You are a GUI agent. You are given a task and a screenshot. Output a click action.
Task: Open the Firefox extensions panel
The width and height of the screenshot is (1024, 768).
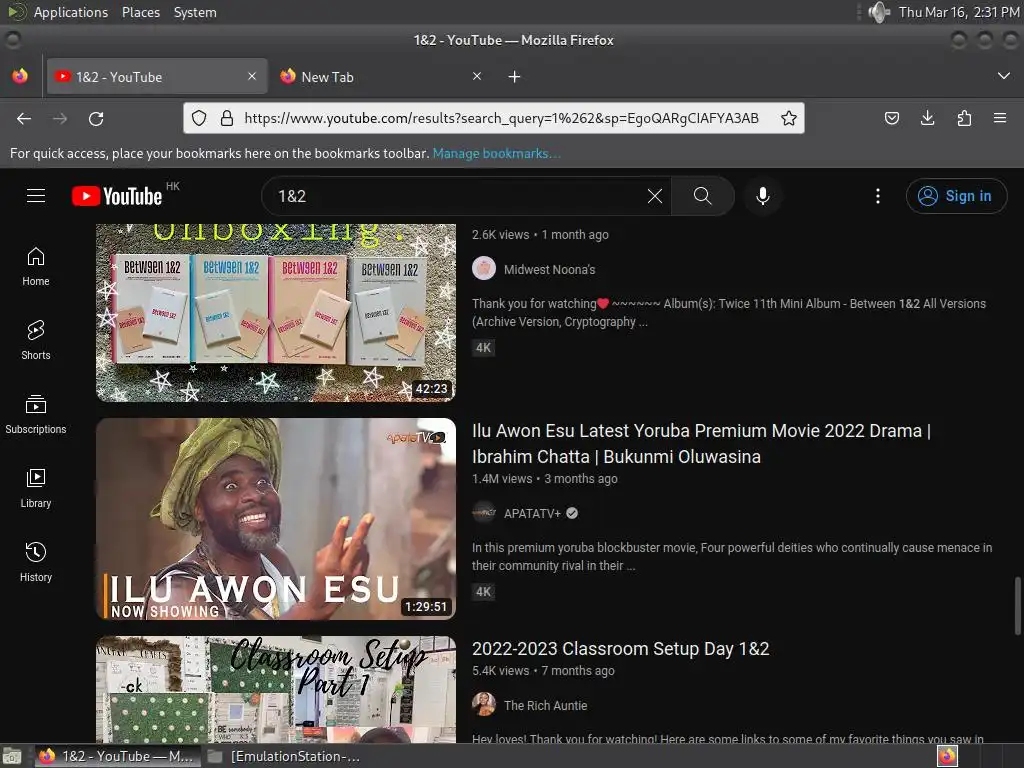(964, 118)
